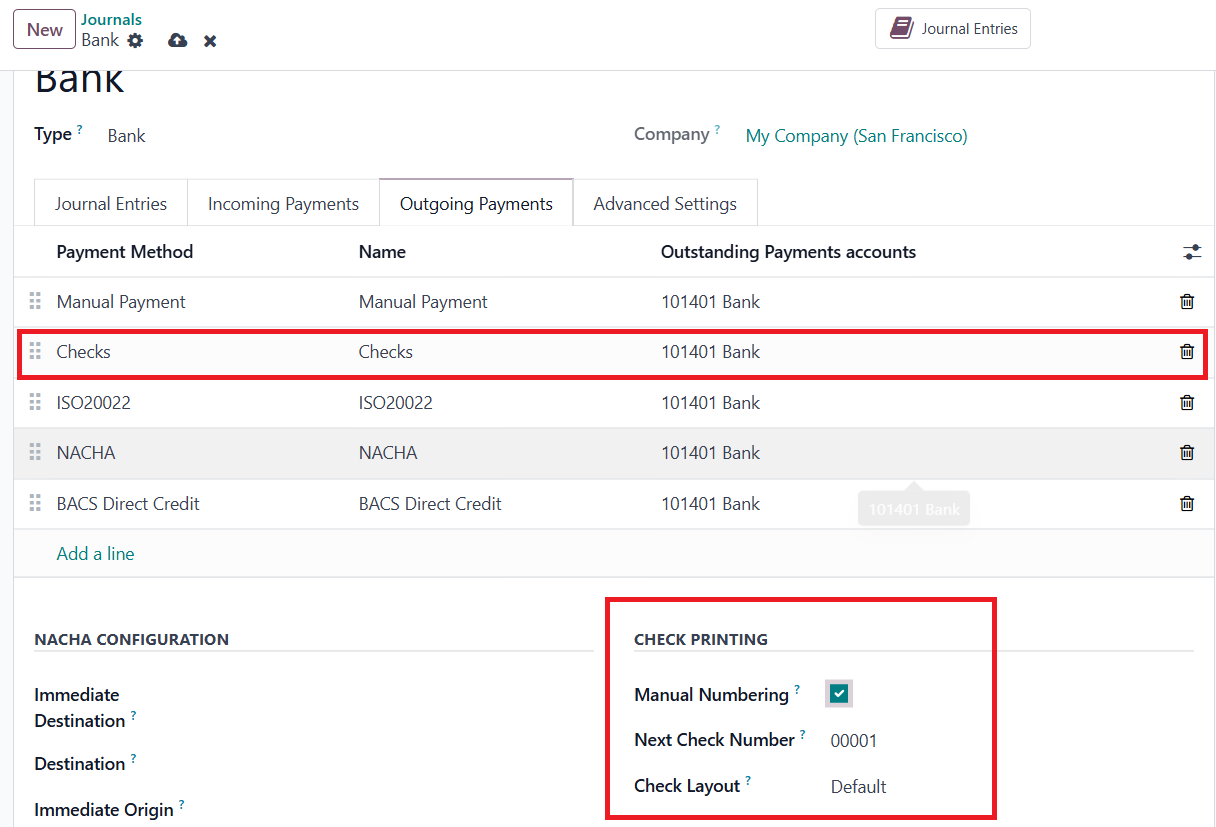Click the gear settings icon beside Bank

(x=135, y=41)
